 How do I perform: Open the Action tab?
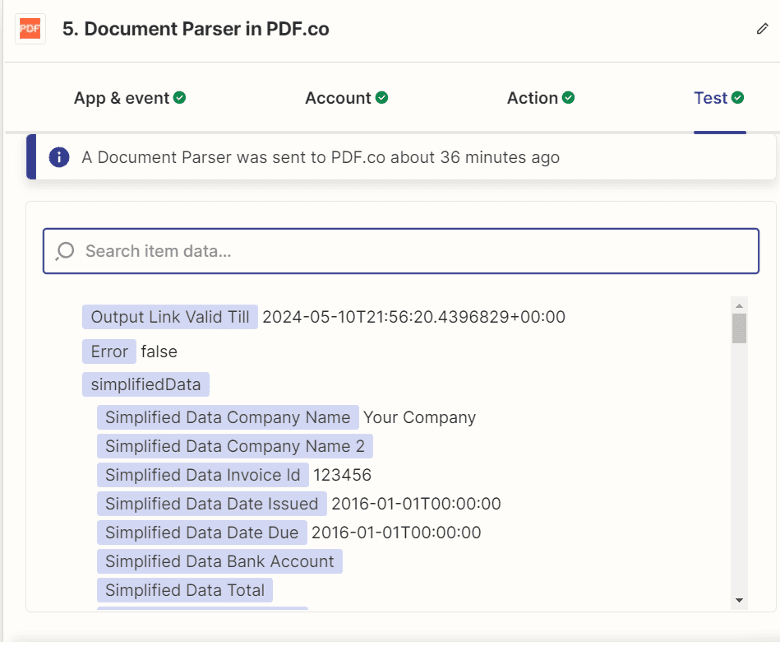pyautogui.click(x=541, y=98)
